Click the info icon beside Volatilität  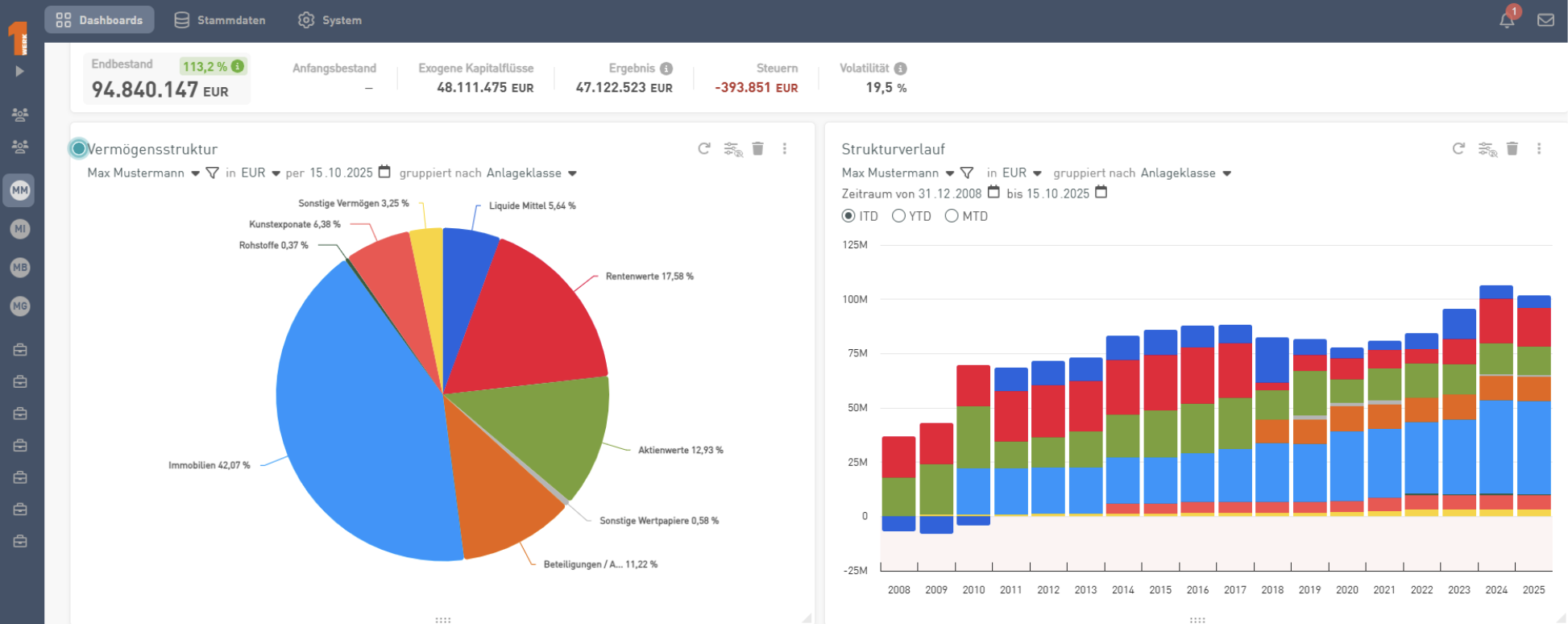pyautogui.click(x=900, y=69)
